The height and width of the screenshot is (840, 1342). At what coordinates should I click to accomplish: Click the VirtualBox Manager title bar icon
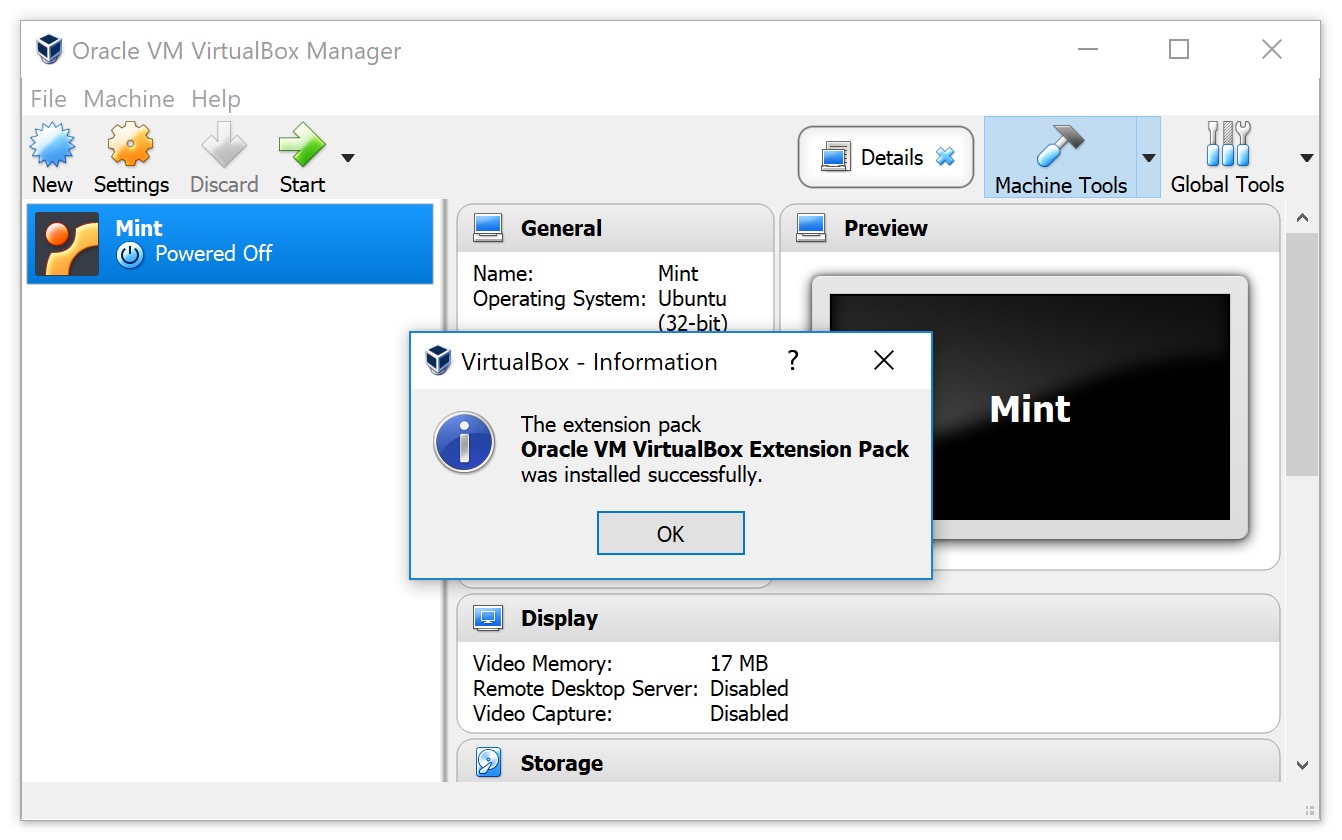(48, 50)
